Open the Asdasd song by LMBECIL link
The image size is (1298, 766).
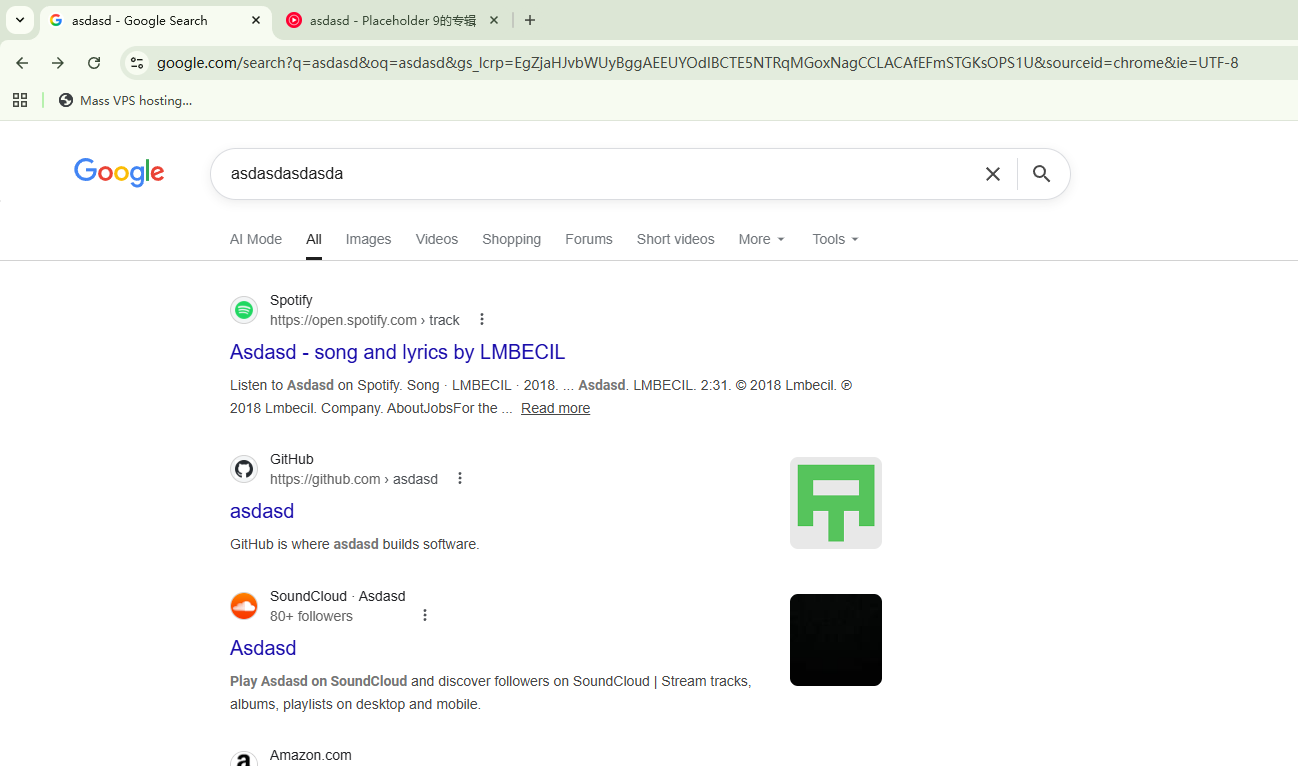(397, 352)
